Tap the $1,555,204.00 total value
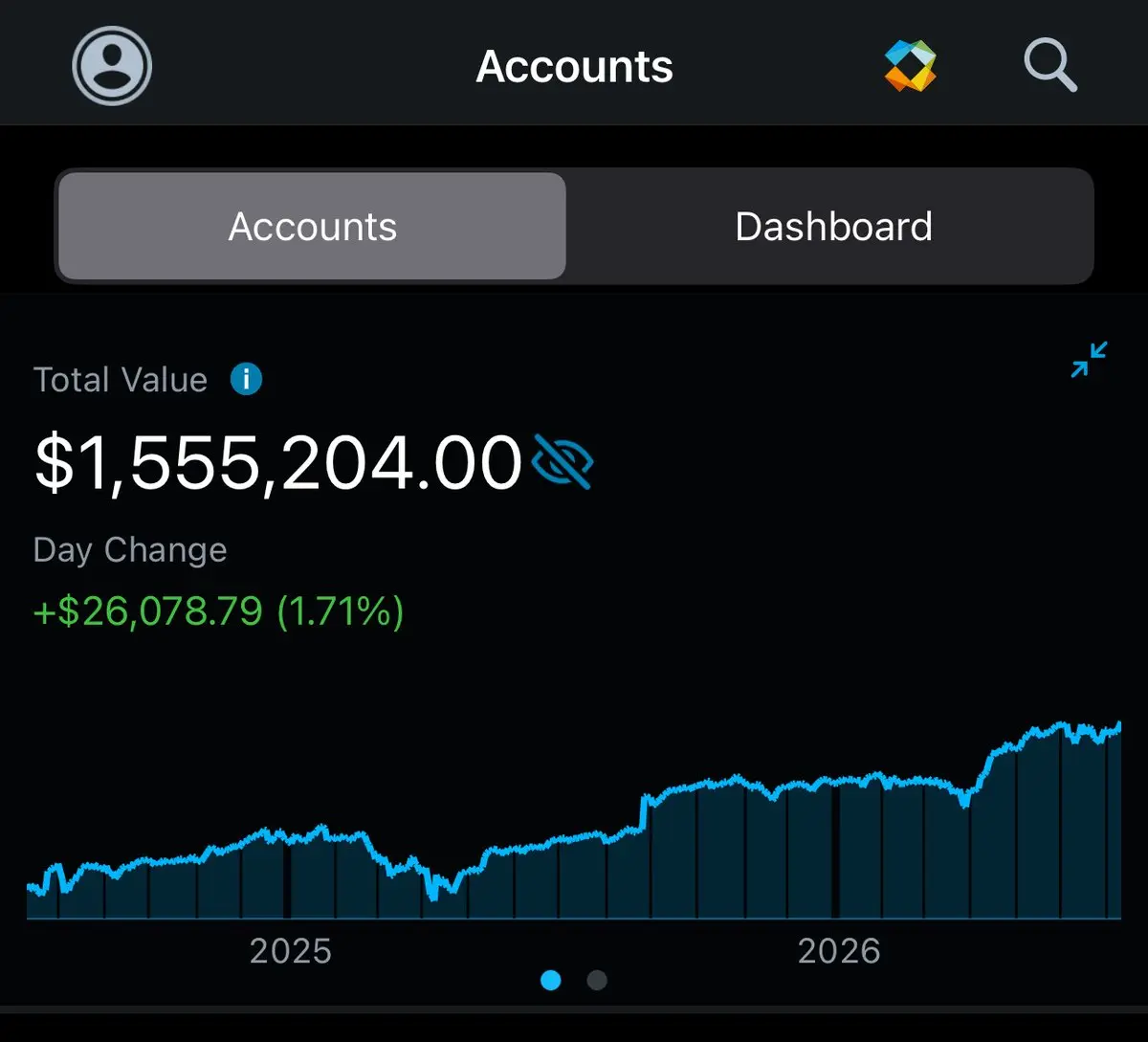 click(x=278, y=463)
